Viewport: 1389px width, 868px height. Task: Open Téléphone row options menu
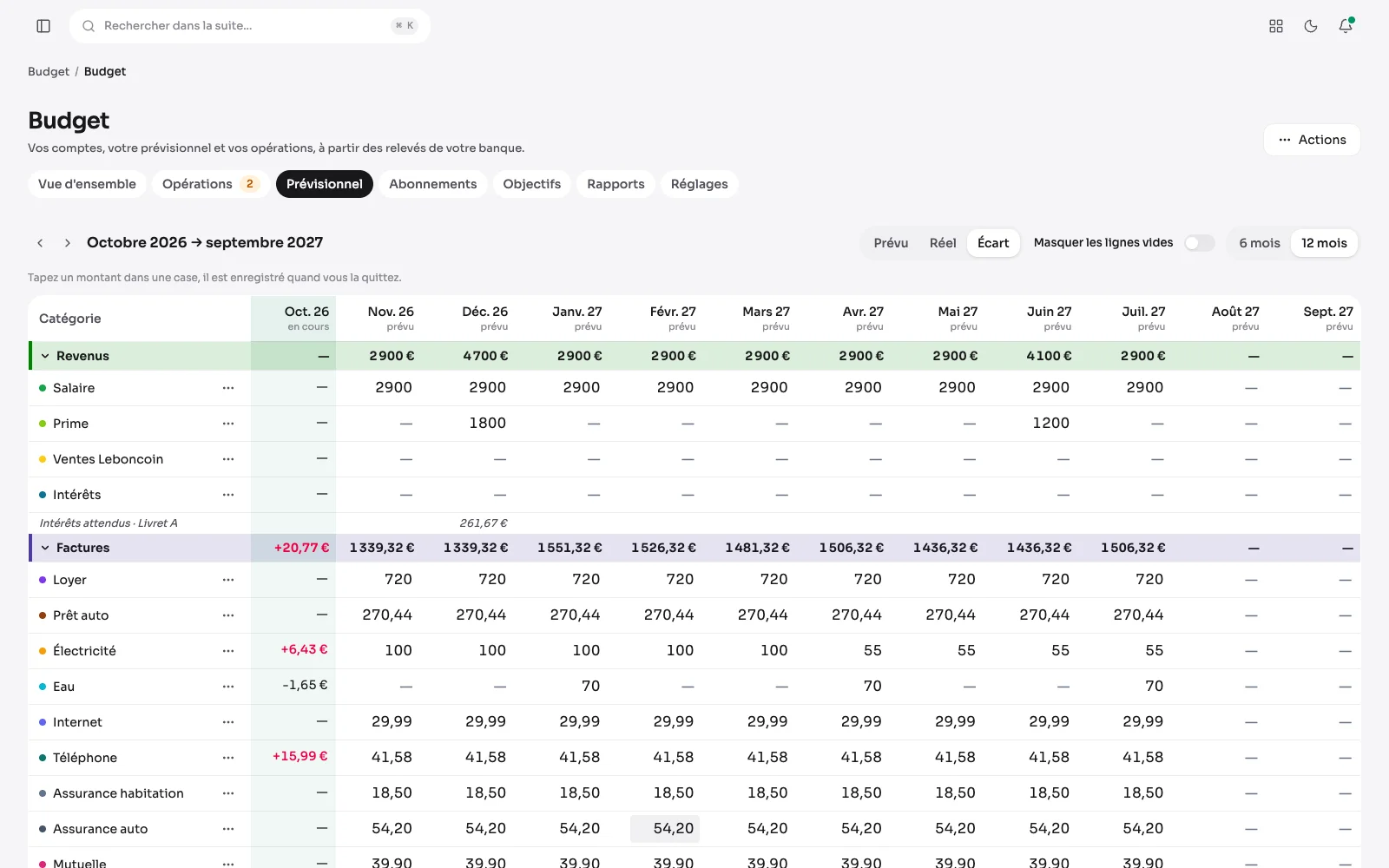point(228,758)
